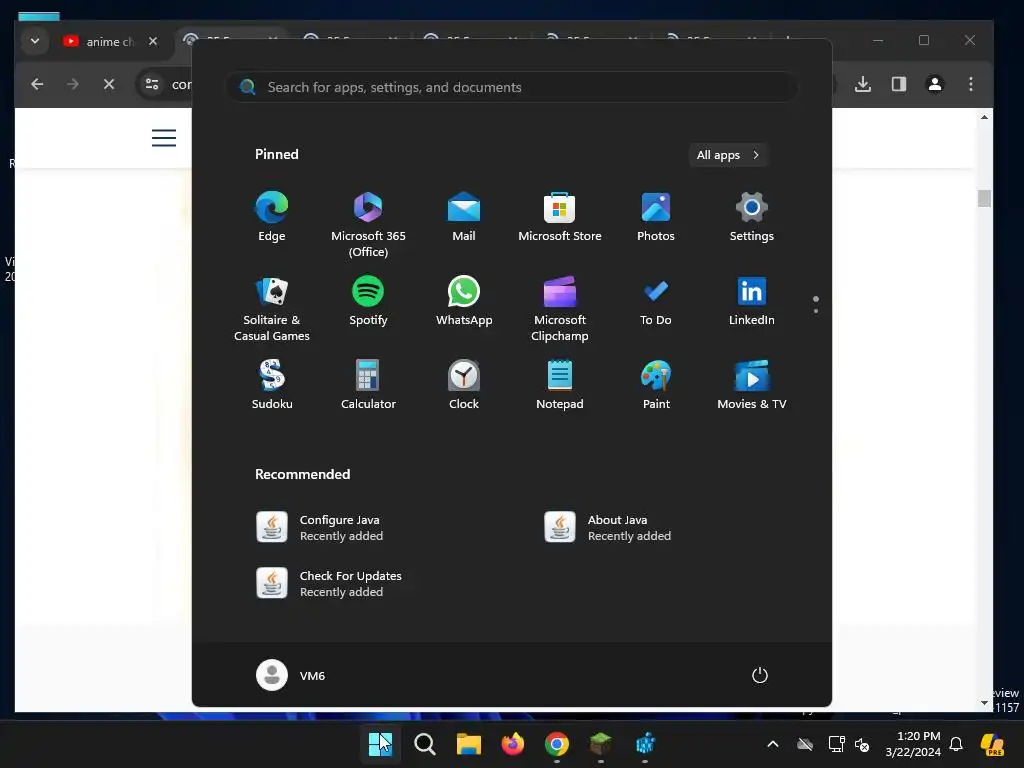The width and height of the screenshot is (1024, 768).
Task: Open File Explorer from taskbar
Action: pyautogui.click(x=468, y=743)
